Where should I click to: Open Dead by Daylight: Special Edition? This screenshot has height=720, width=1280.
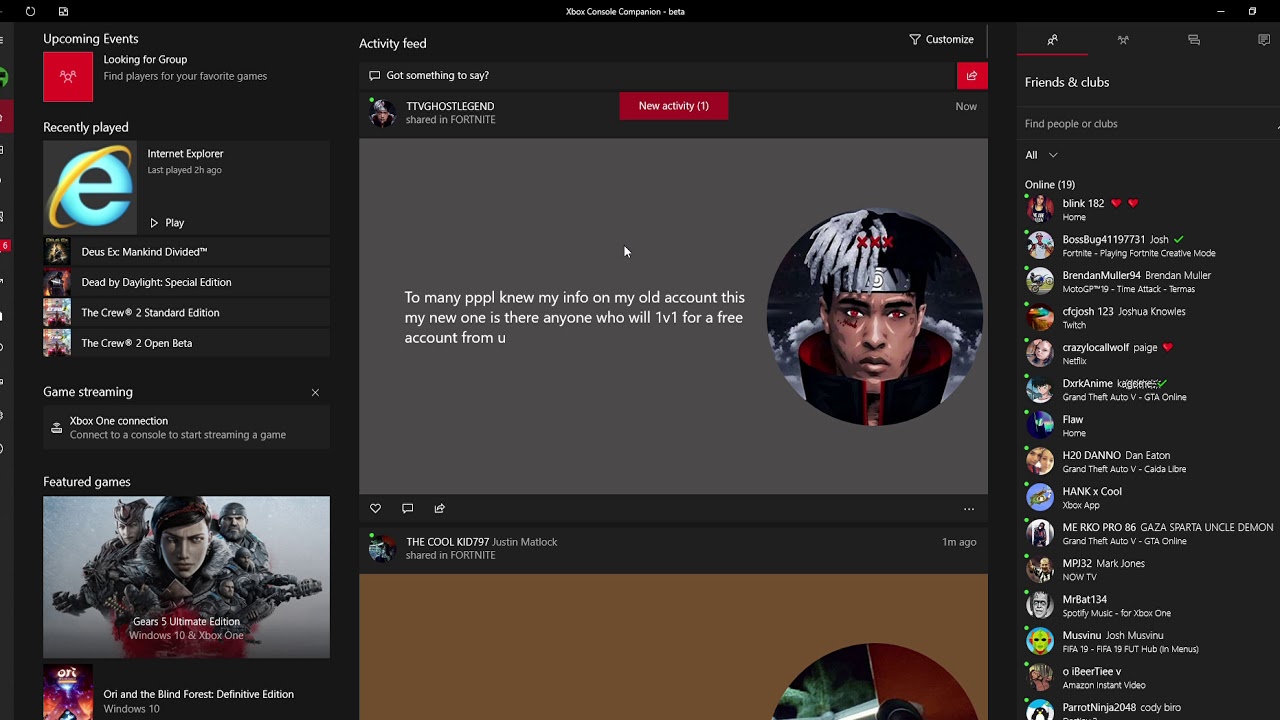pos(186,282)
